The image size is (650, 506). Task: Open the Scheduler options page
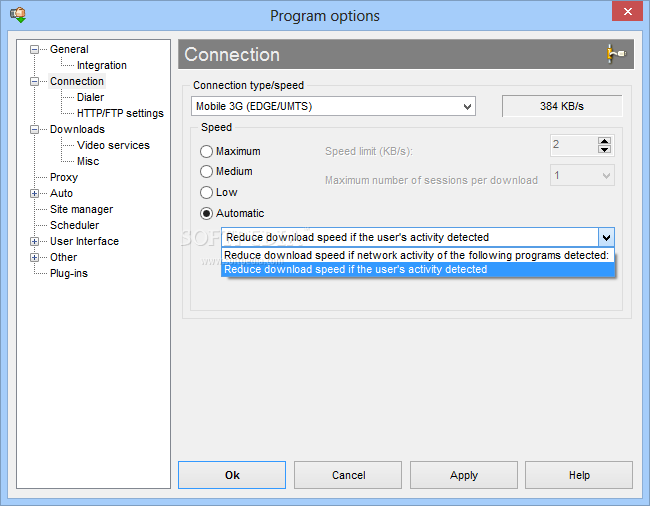(x=75, y=225)
